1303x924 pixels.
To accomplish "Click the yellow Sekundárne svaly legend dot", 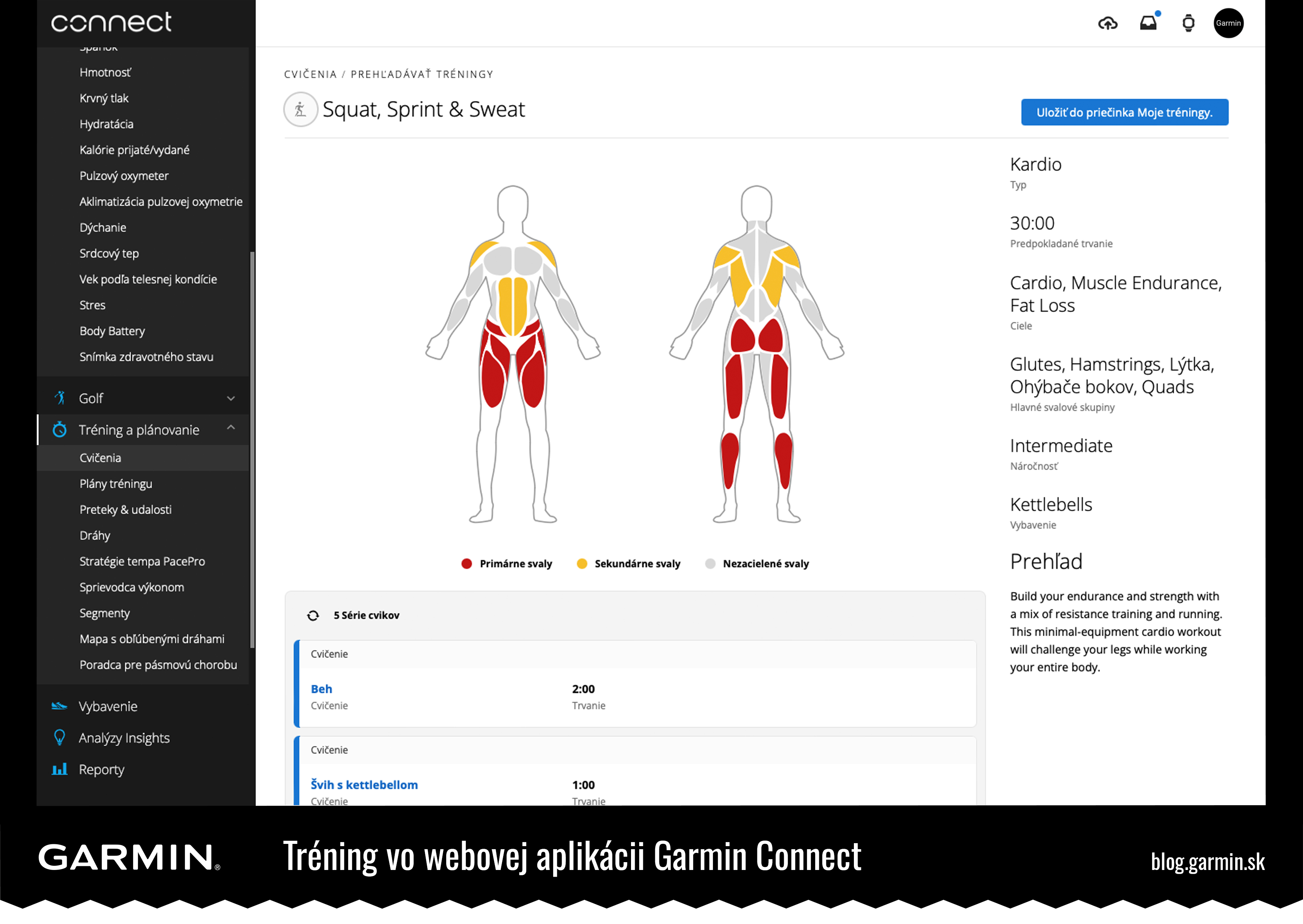I will point(581,564).
